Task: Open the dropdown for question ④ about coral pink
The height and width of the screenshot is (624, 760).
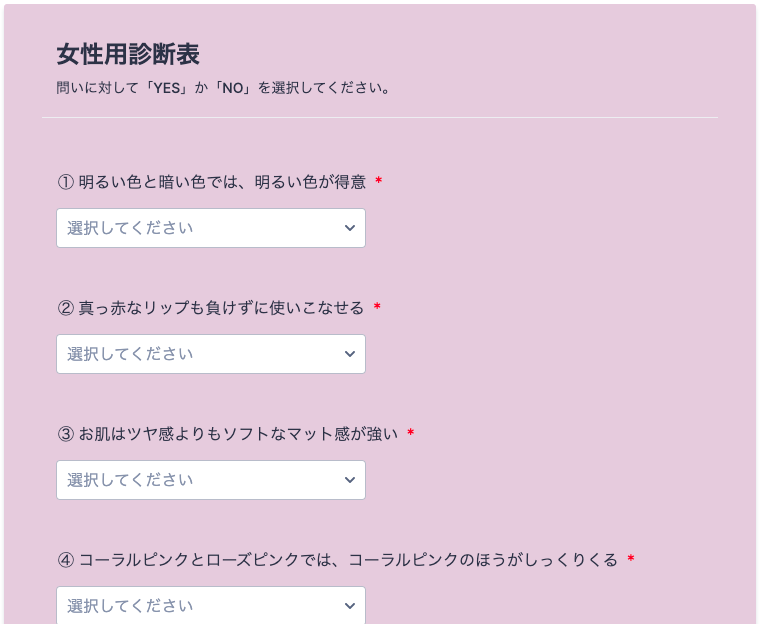Action: click(210, 605)
